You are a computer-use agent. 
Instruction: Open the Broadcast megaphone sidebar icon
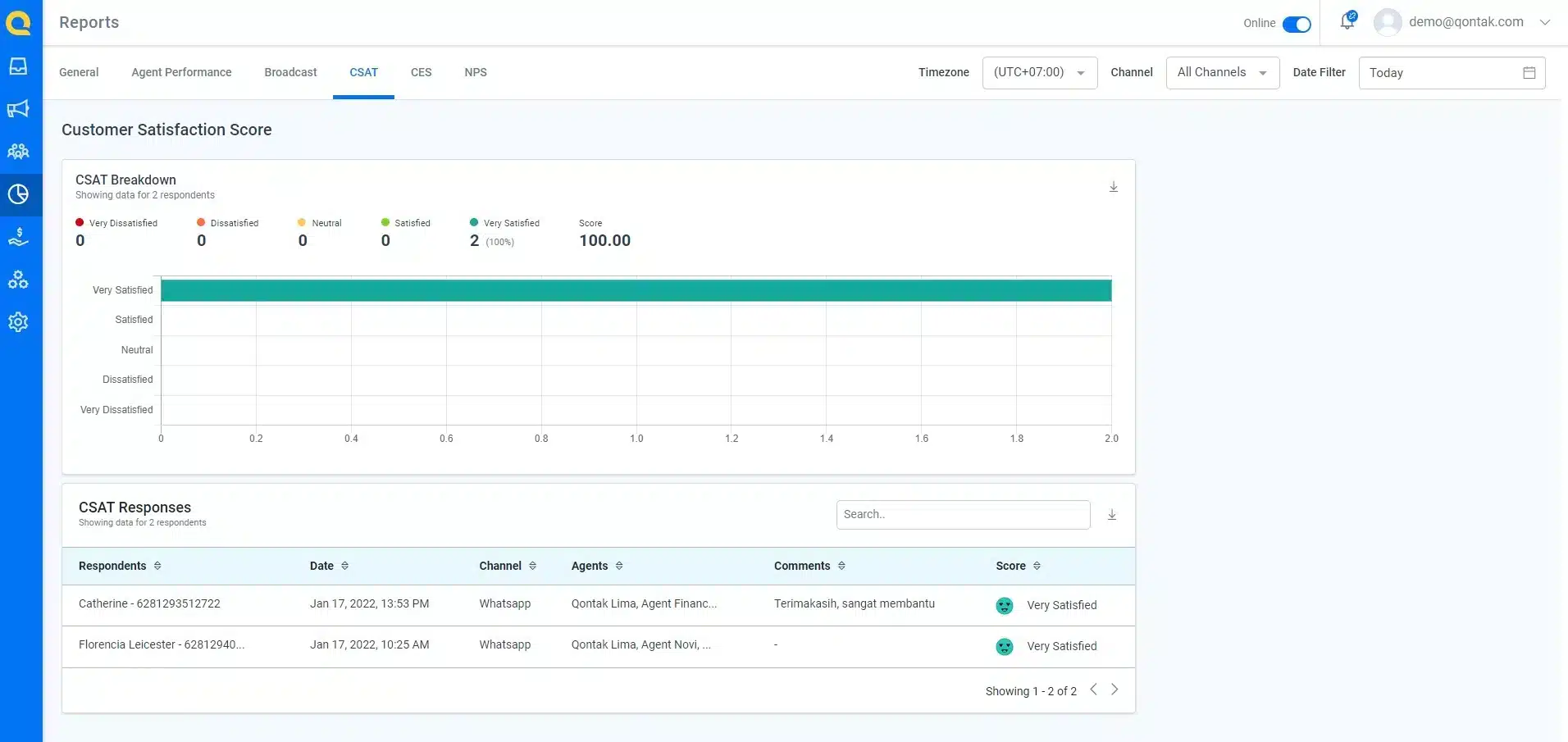[x=18, y=109]
